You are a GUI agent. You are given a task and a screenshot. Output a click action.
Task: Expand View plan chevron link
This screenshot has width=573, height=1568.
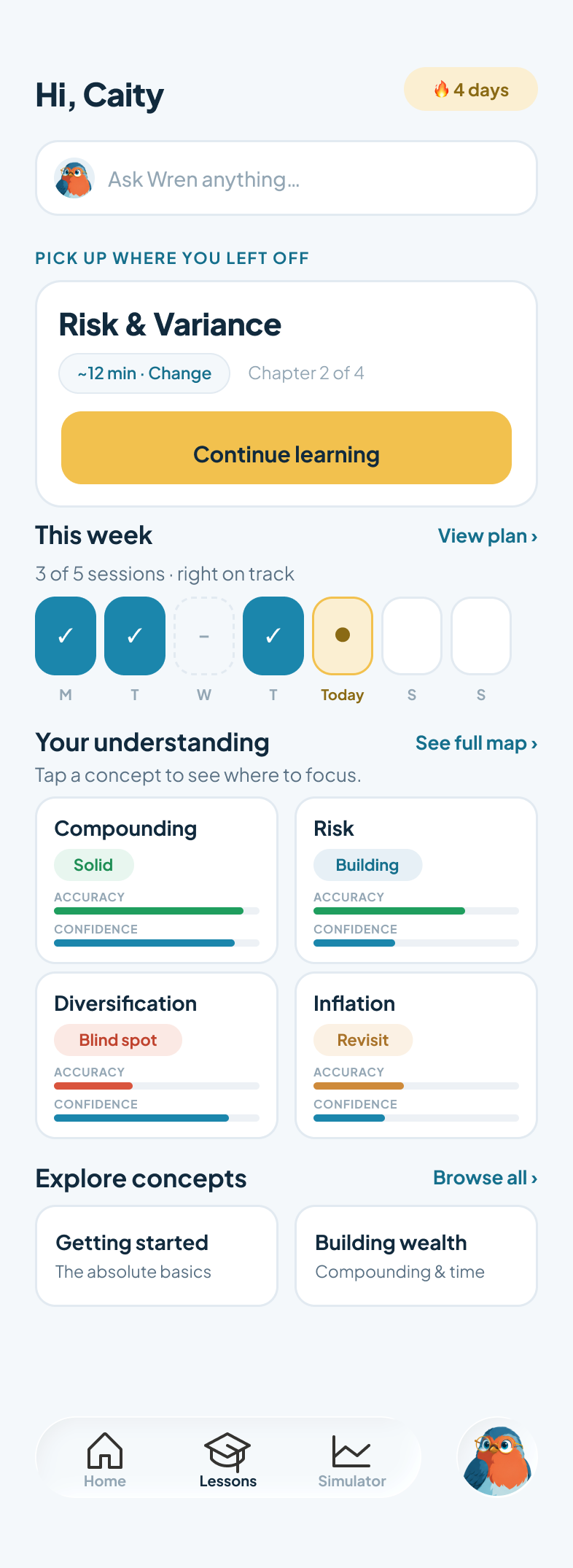pos(488,536)
